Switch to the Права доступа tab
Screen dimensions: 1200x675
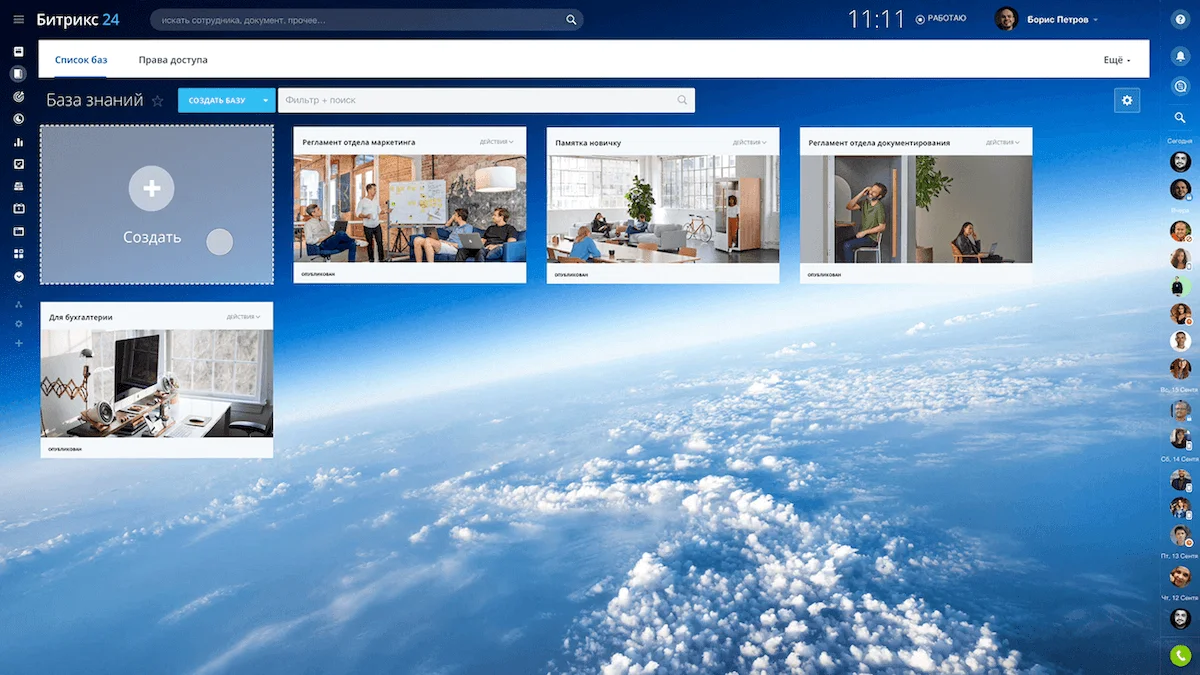[173, 60]
